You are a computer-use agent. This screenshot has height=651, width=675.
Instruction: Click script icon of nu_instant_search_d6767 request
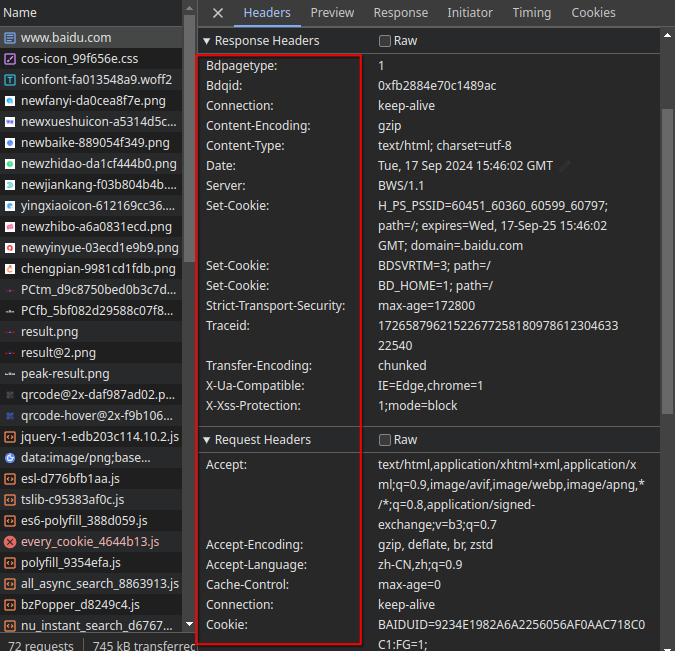tap(10, 626)
